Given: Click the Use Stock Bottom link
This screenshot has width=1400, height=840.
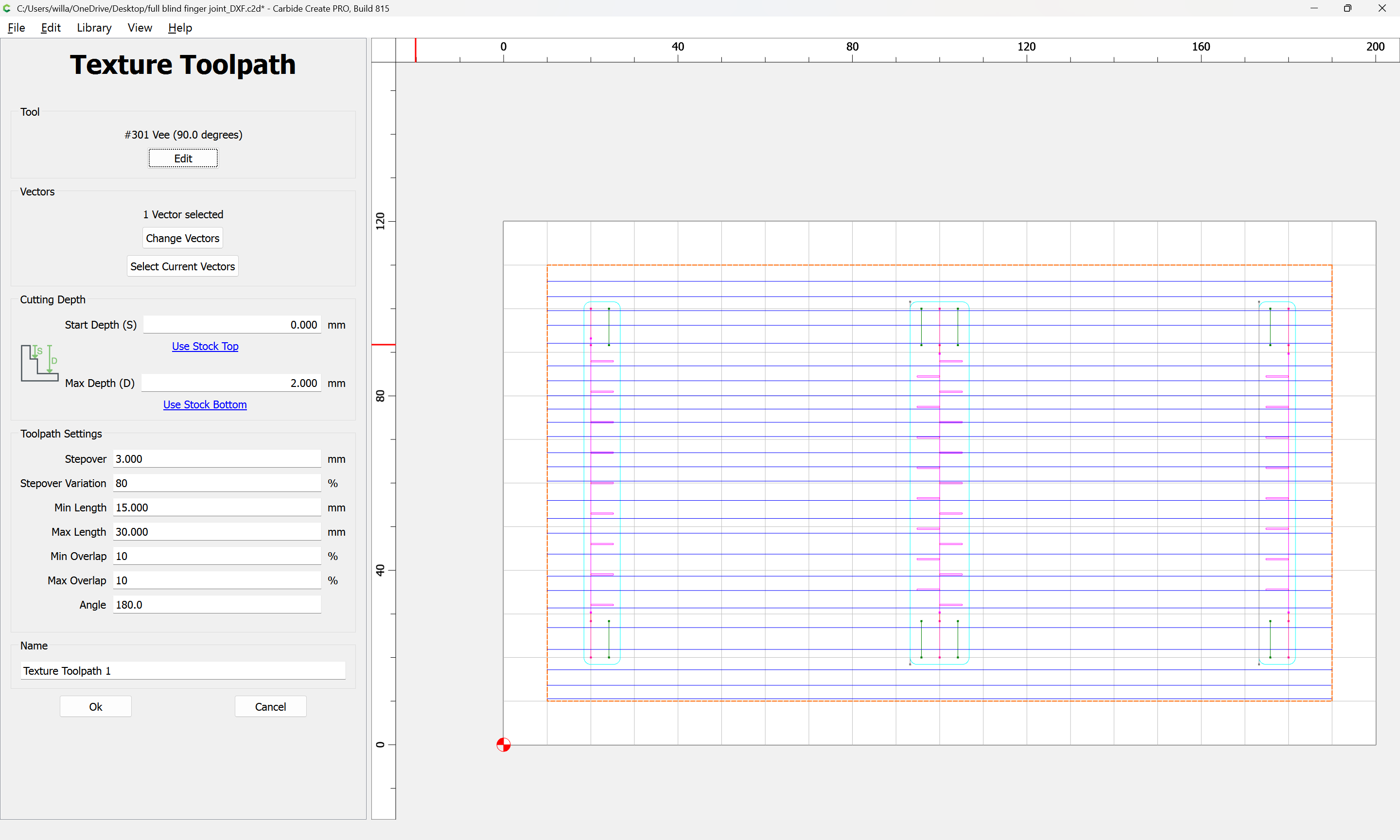Looking at the screenshot, I should pos(205,405).
